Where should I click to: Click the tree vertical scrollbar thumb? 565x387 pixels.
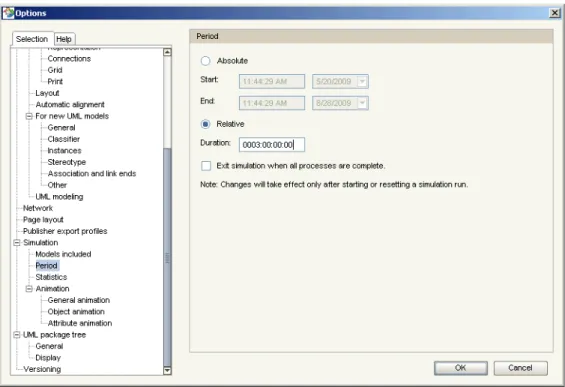pos(167,257)
